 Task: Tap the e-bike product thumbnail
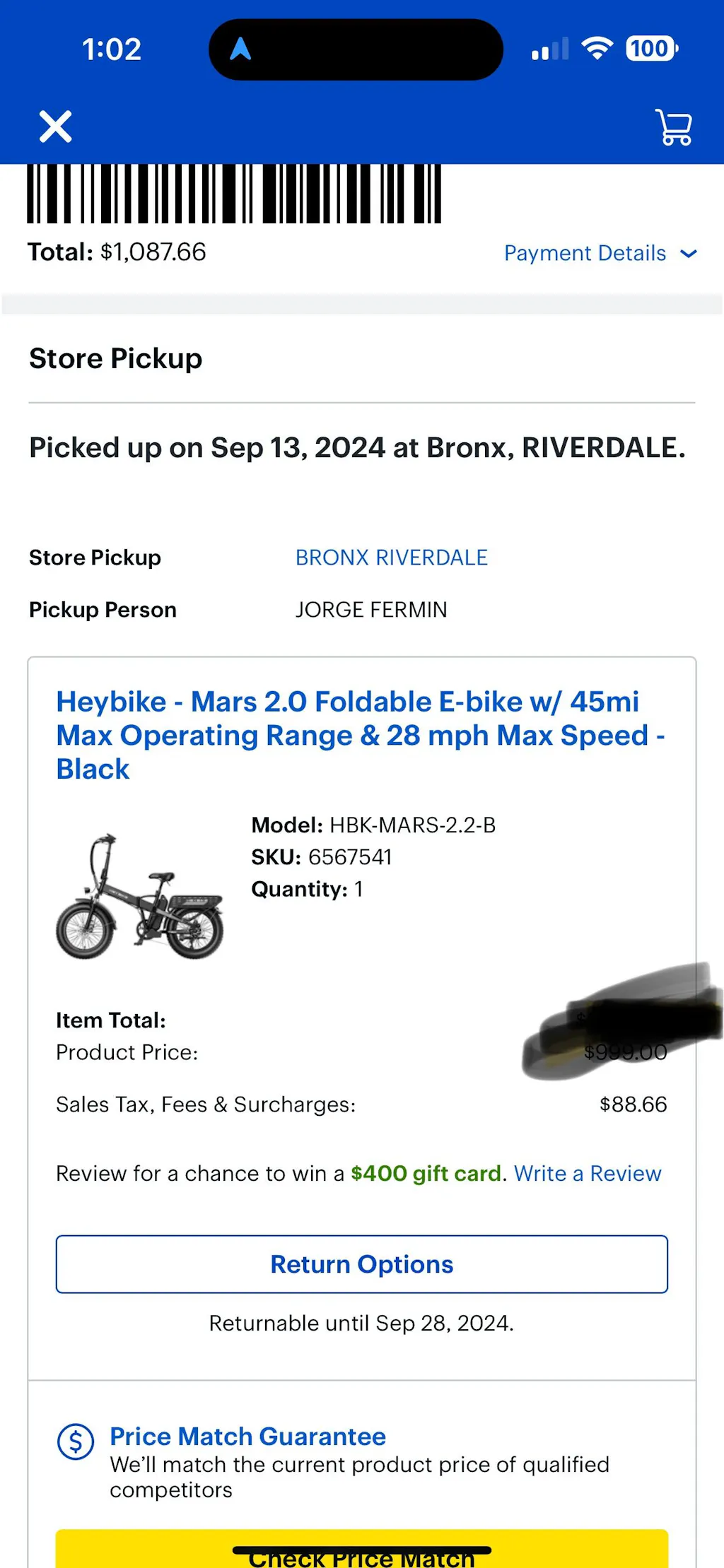pyautogui.click(x=140, y=897)
